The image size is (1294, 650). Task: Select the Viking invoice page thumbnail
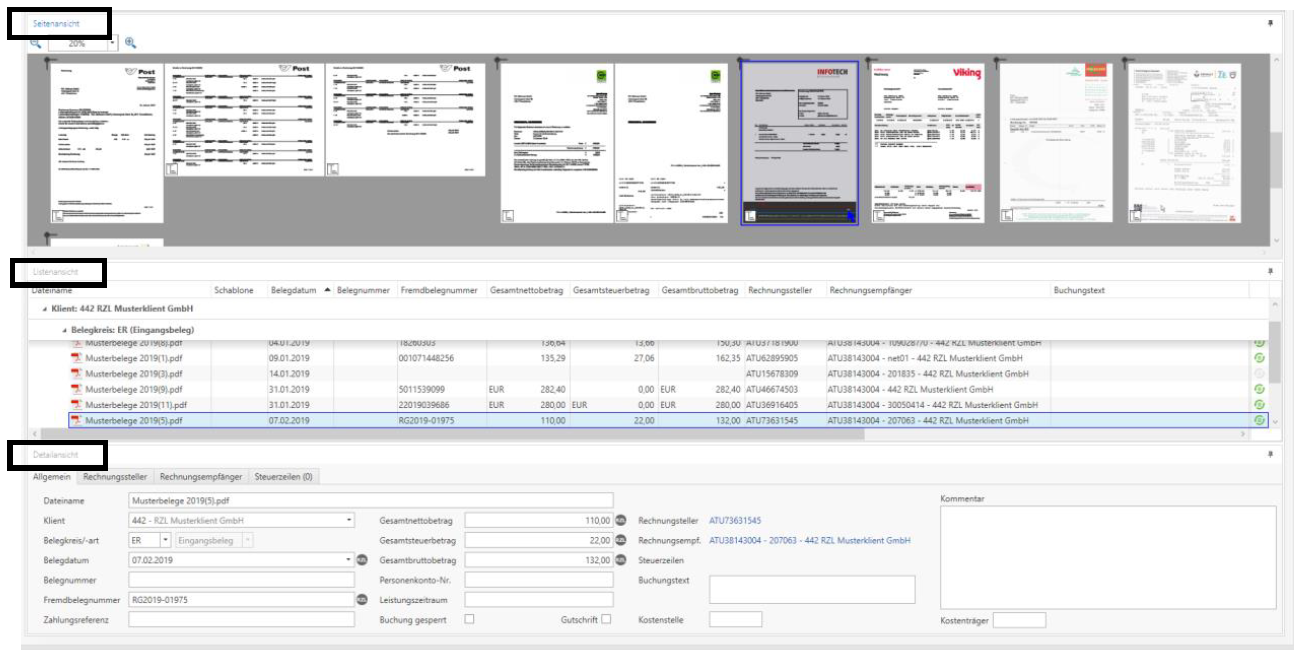pyautogui.click(x=927, y=143)
